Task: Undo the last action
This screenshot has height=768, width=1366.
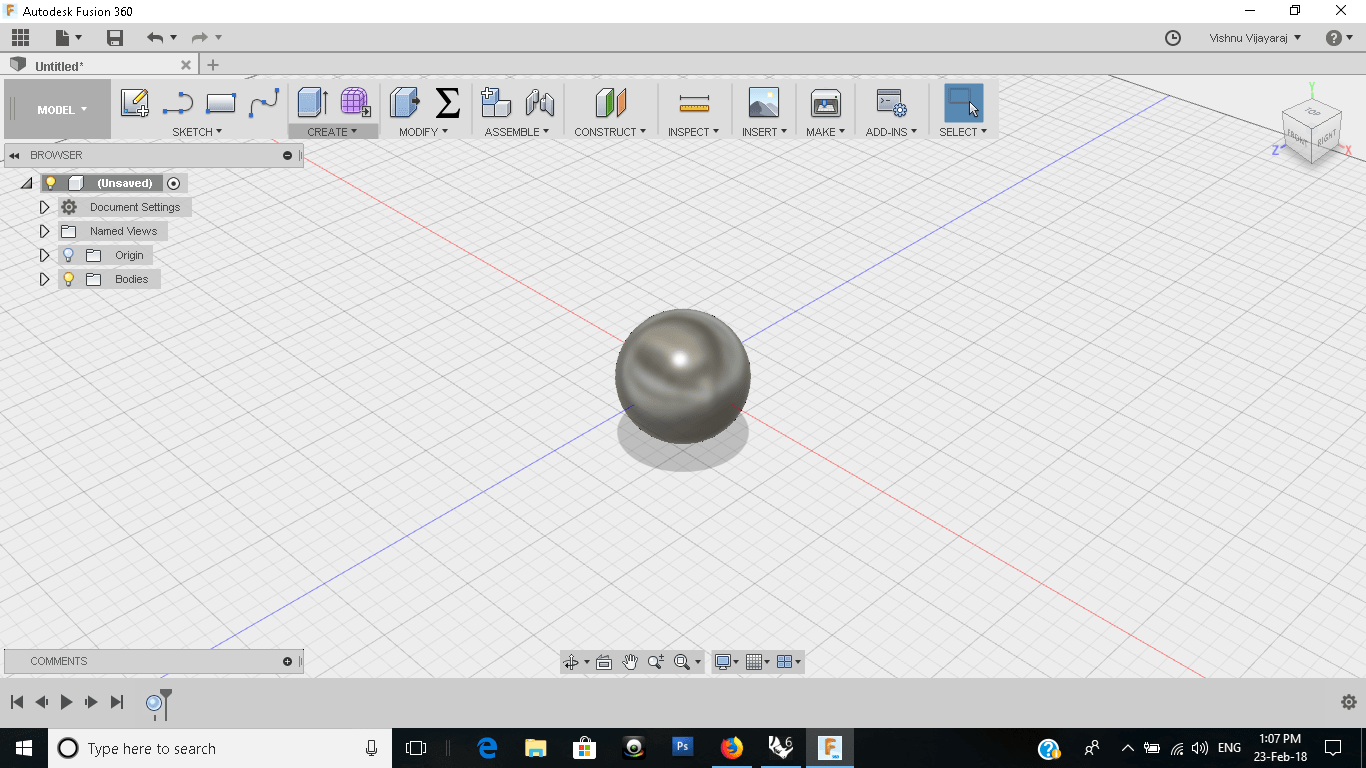Action: 155,38
